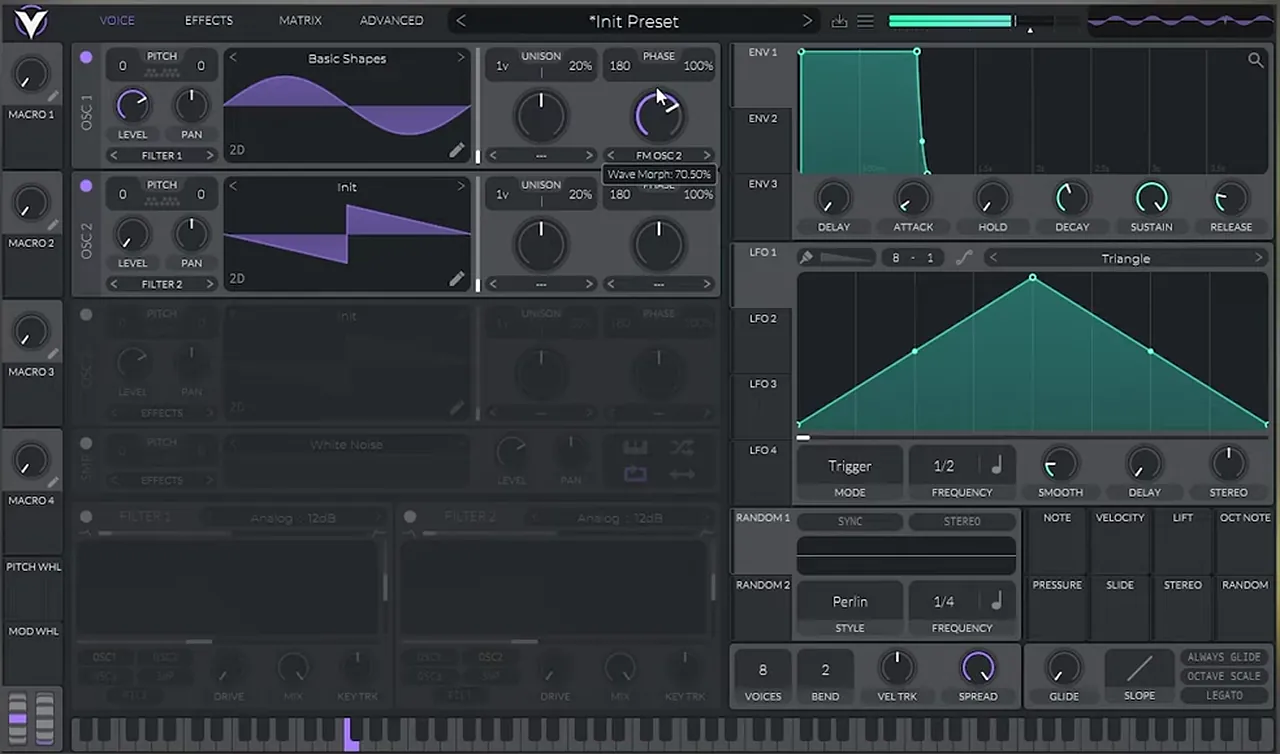Toggle the ALWAYS GLIDE option
This screenshot has width=1280, height=754.
(1224, 657)
